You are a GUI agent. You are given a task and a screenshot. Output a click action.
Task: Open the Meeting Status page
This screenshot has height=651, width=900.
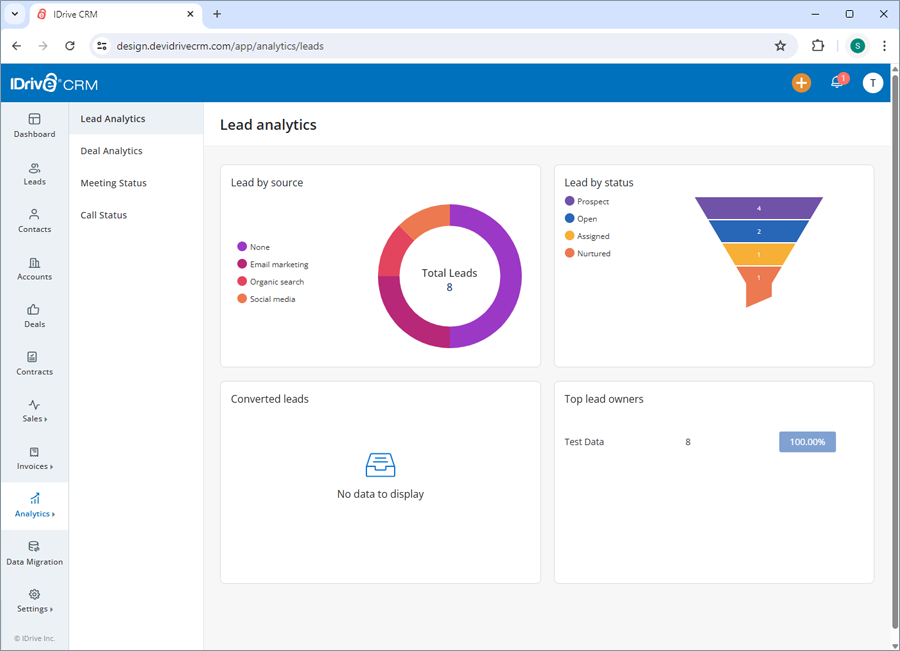click(113, 182)
